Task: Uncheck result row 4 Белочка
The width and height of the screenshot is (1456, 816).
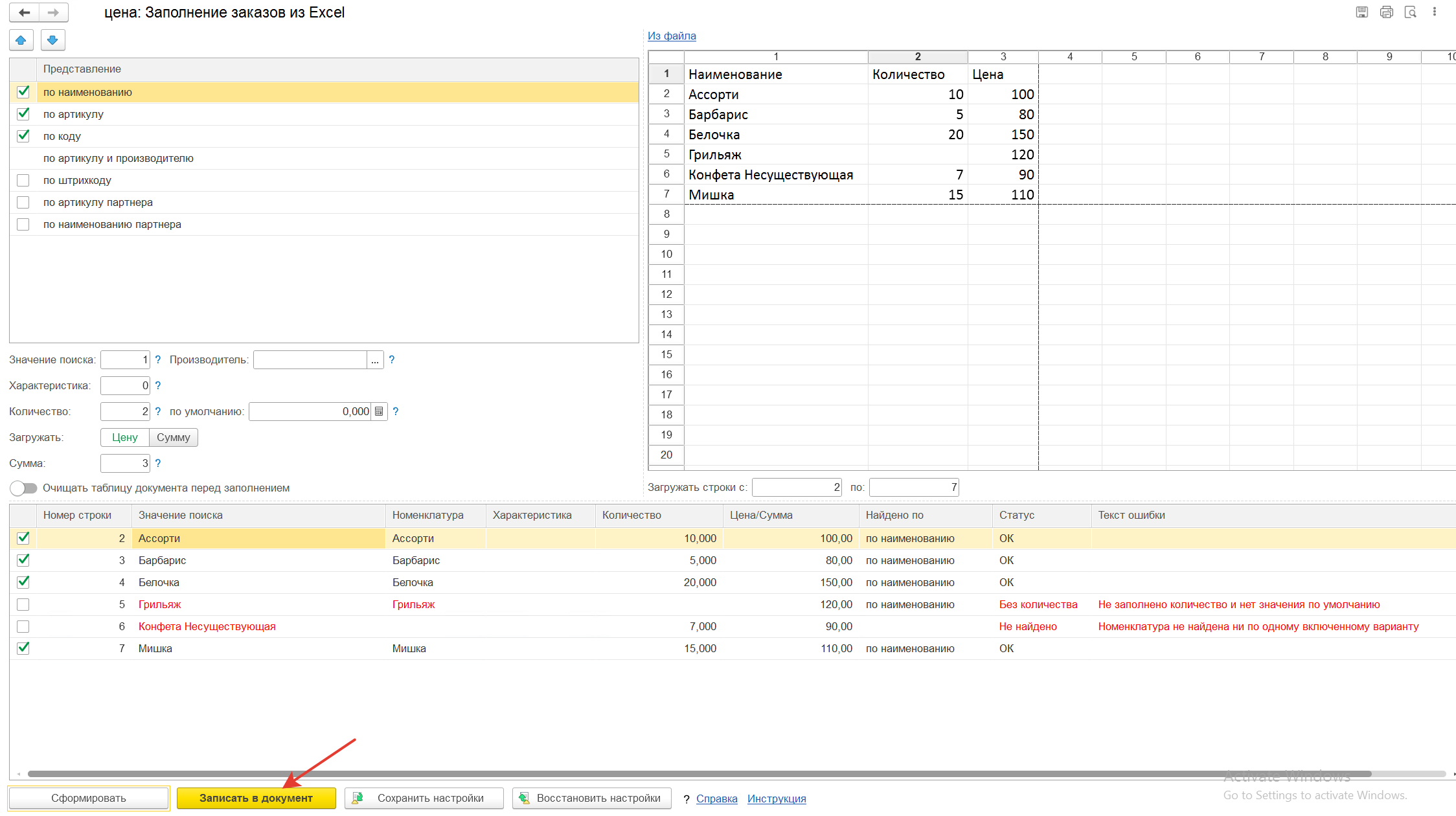Action: (x=23, y=582)
